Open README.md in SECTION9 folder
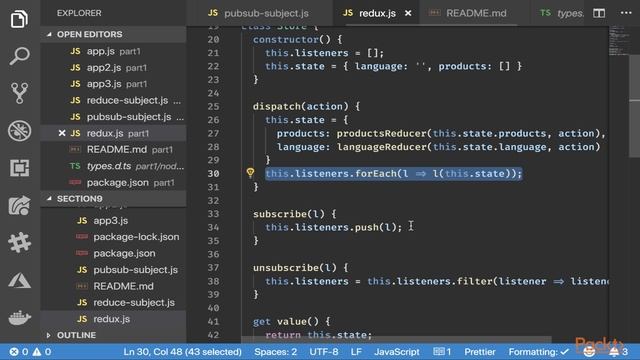The width and height of the screenshot is (640, 360). tap(113, 286)
